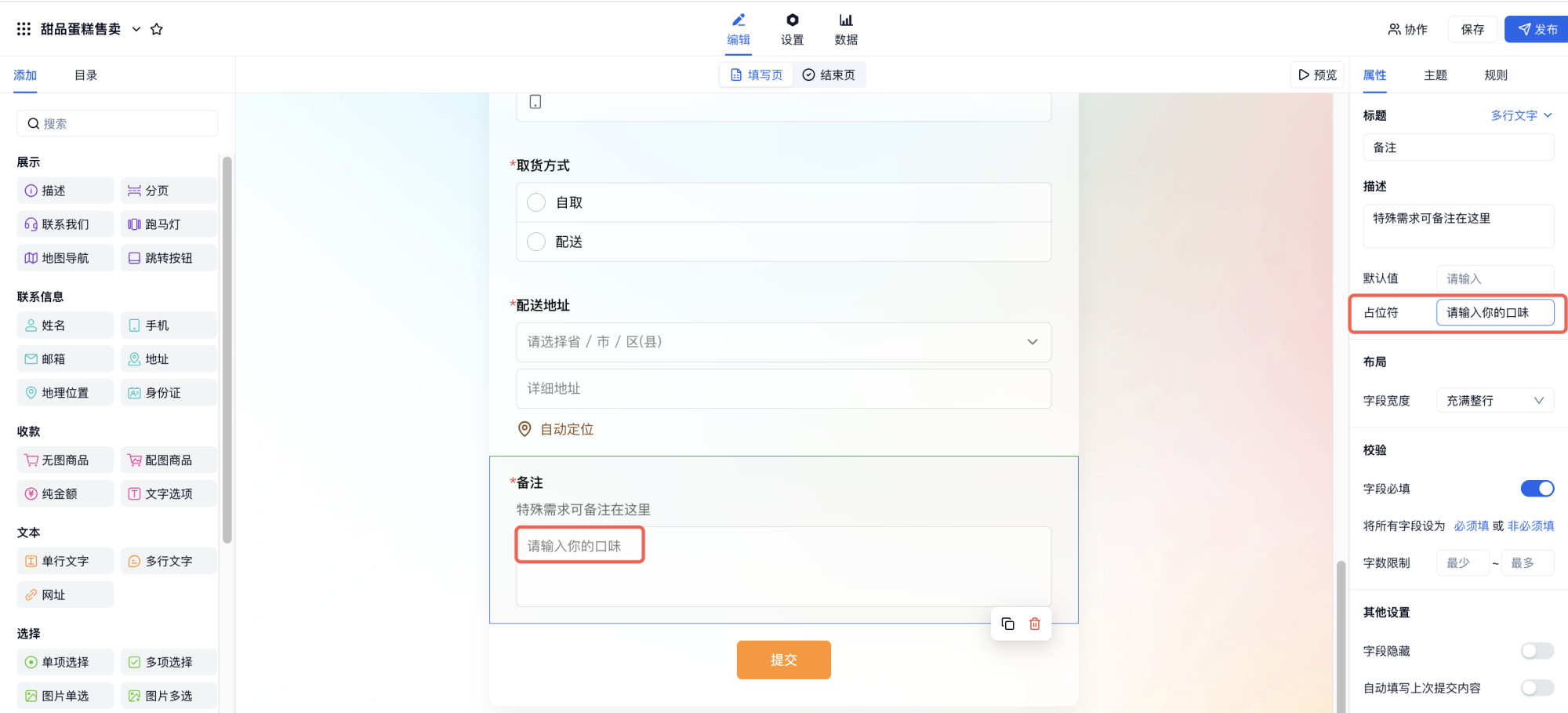Add a 图片单选 image single choice field
The height and width of the screenshot is (713, 1568).
[x=65, y=697]
